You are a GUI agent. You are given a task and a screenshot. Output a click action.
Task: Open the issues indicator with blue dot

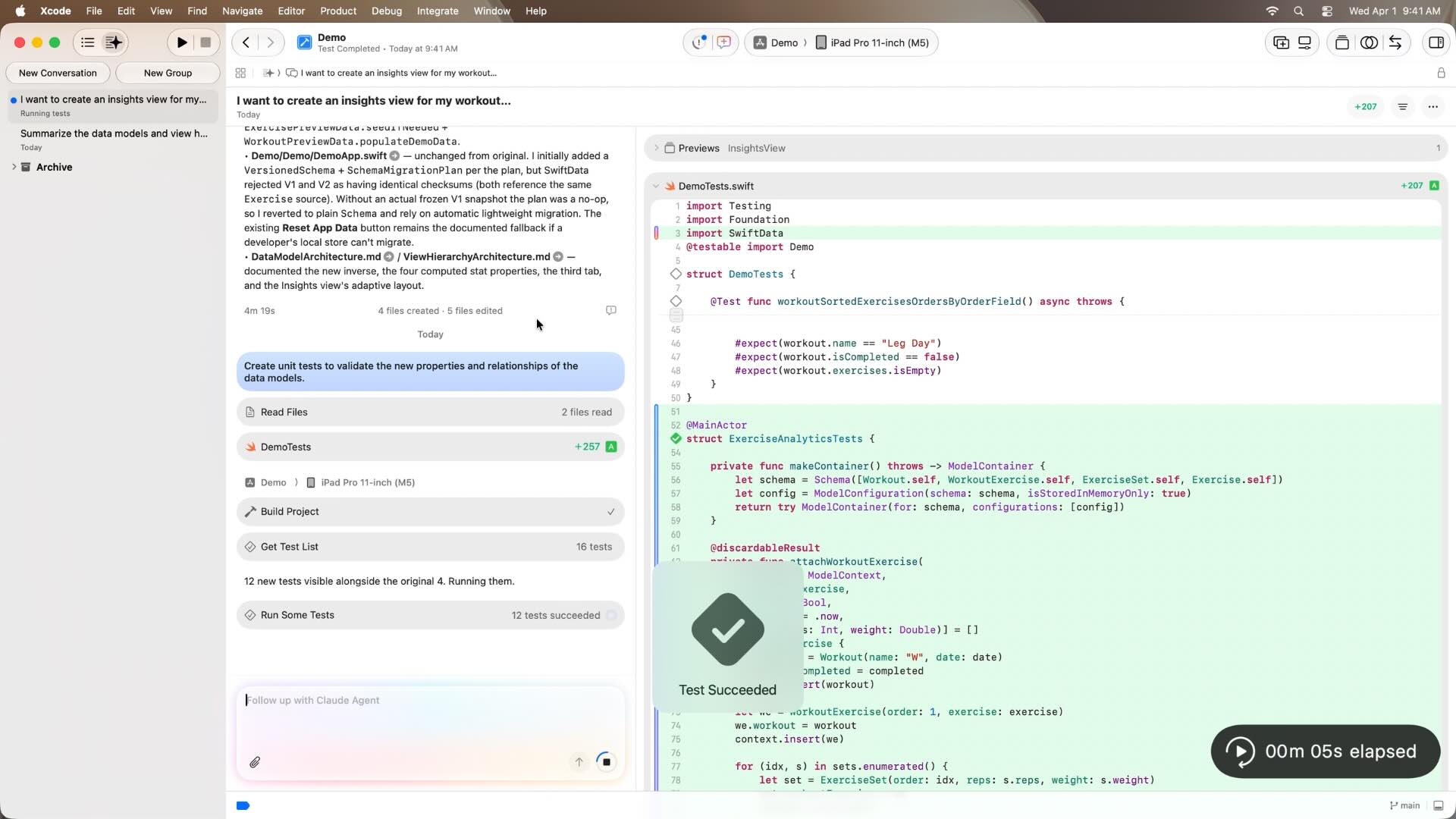pos(698,42)
